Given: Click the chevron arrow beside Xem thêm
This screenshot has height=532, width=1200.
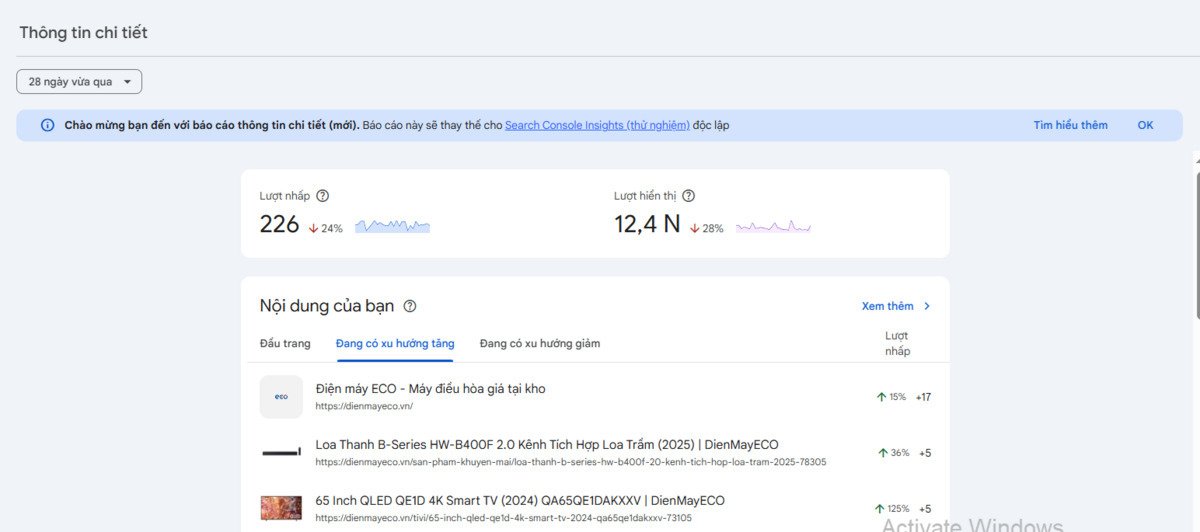Looking at the screenshot, I should pyautogui.click(x=927, y=306).
